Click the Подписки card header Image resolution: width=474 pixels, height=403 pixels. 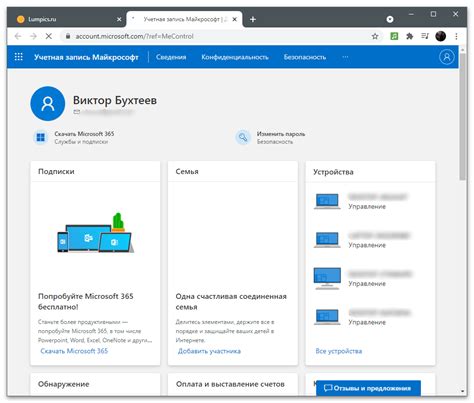(56, 171)
